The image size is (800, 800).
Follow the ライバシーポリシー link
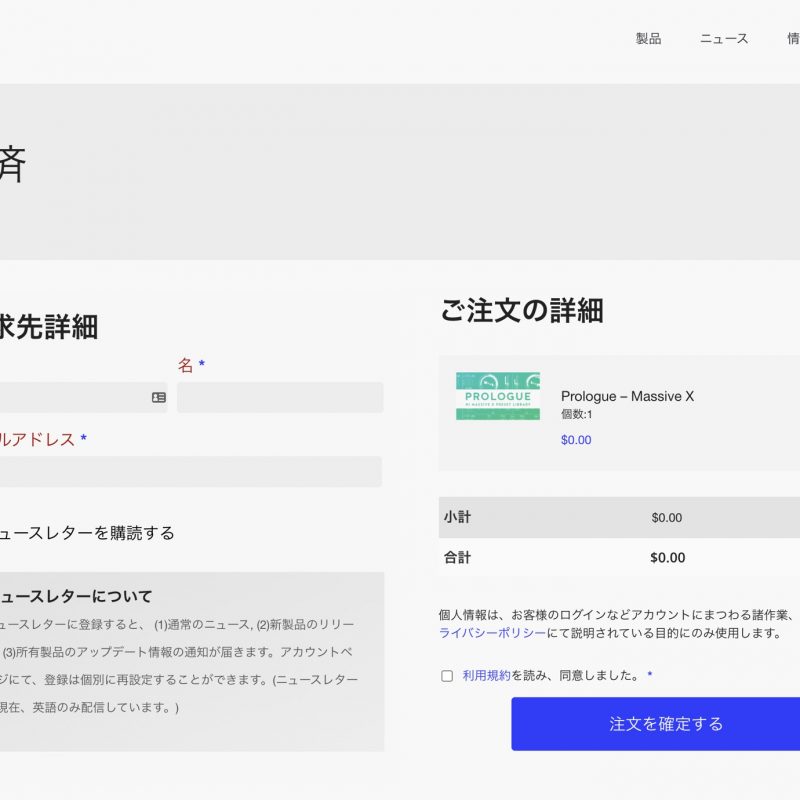click(x=492, y=633)
